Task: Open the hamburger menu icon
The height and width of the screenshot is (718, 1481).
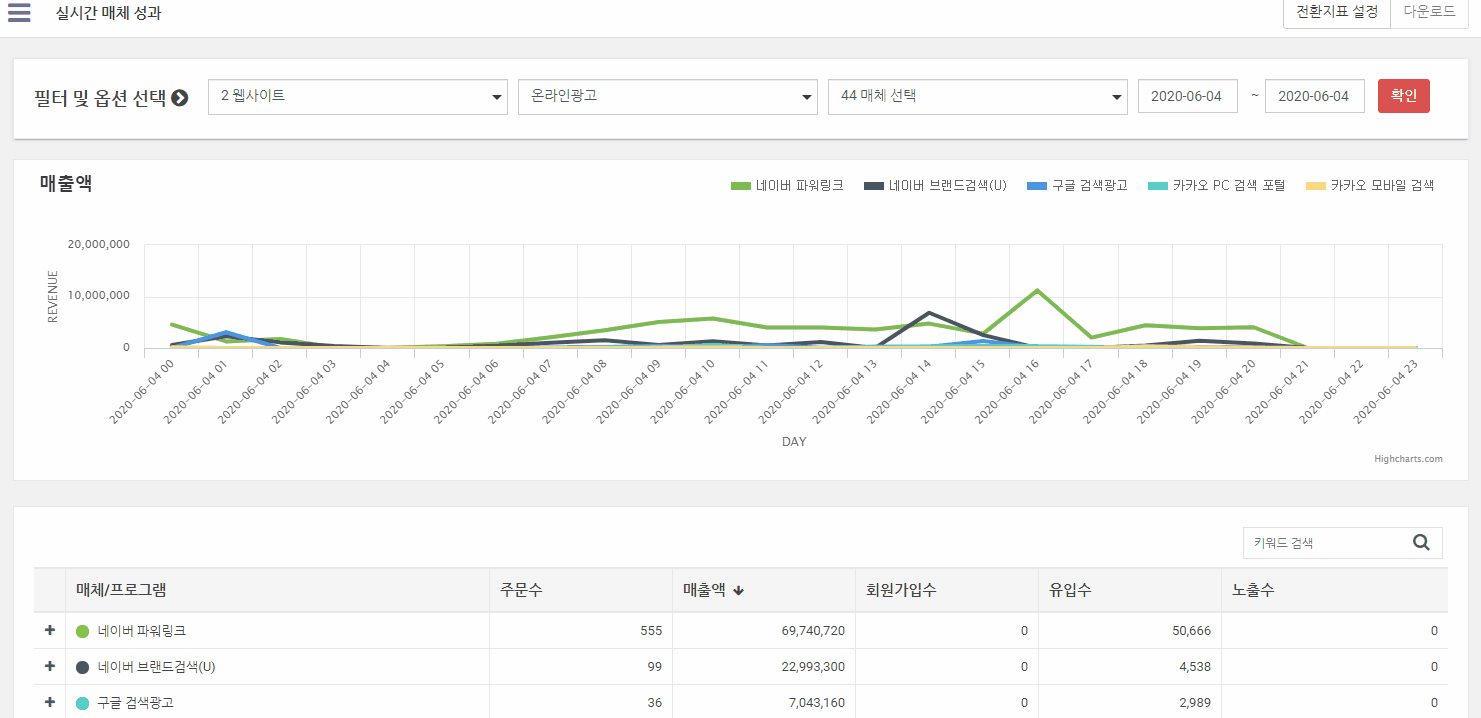Action: (x=19, y=13)
